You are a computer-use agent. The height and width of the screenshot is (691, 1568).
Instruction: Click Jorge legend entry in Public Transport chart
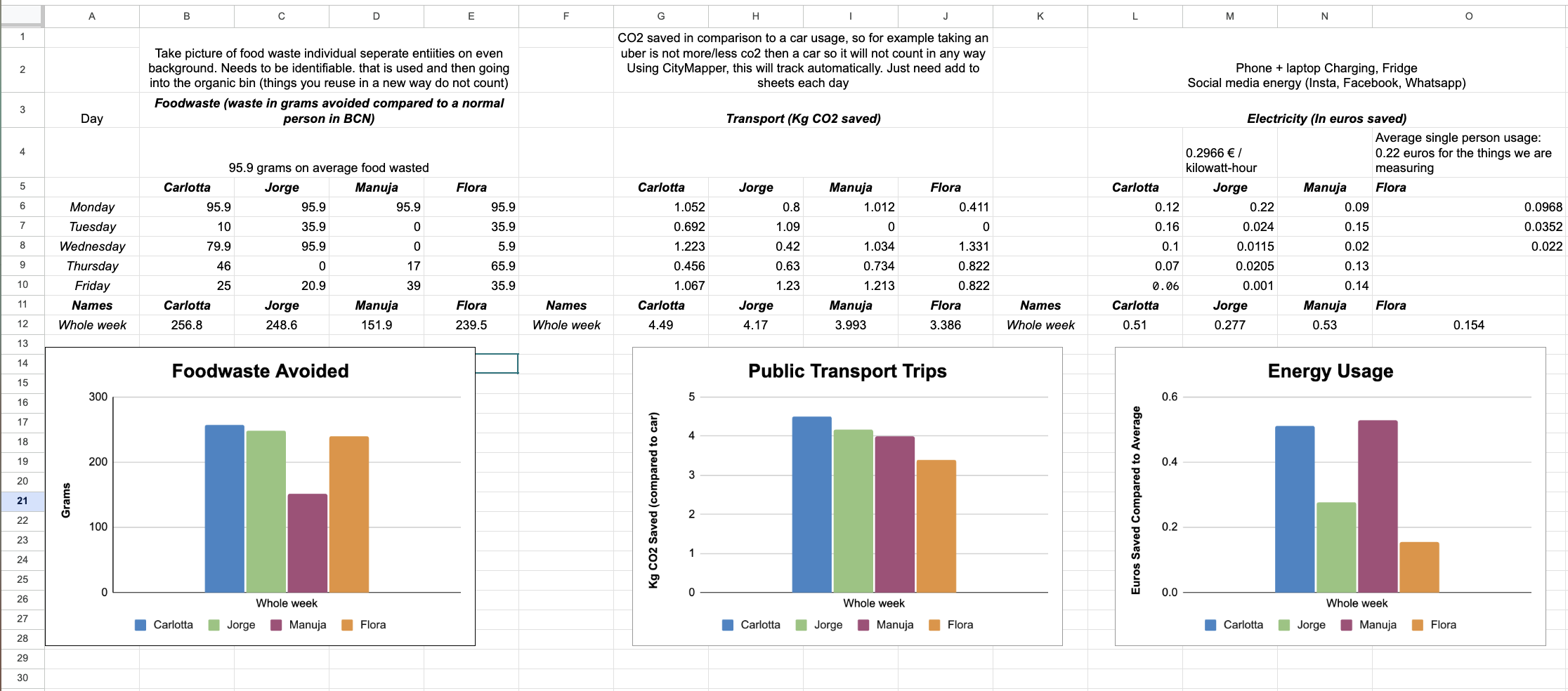[x=819, y=625]
